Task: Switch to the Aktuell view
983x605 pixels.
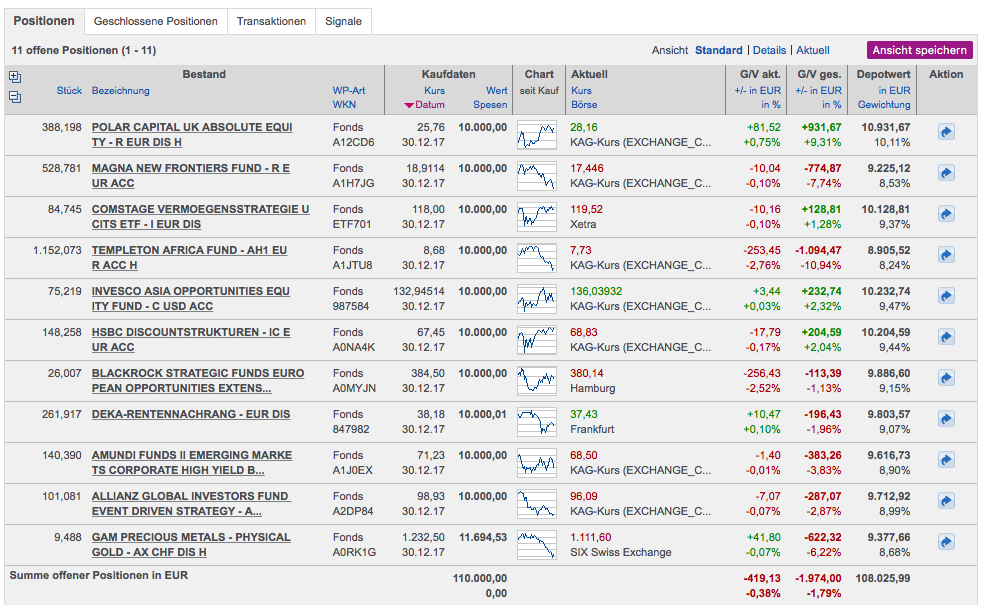Action: click(x=813, y=50)
